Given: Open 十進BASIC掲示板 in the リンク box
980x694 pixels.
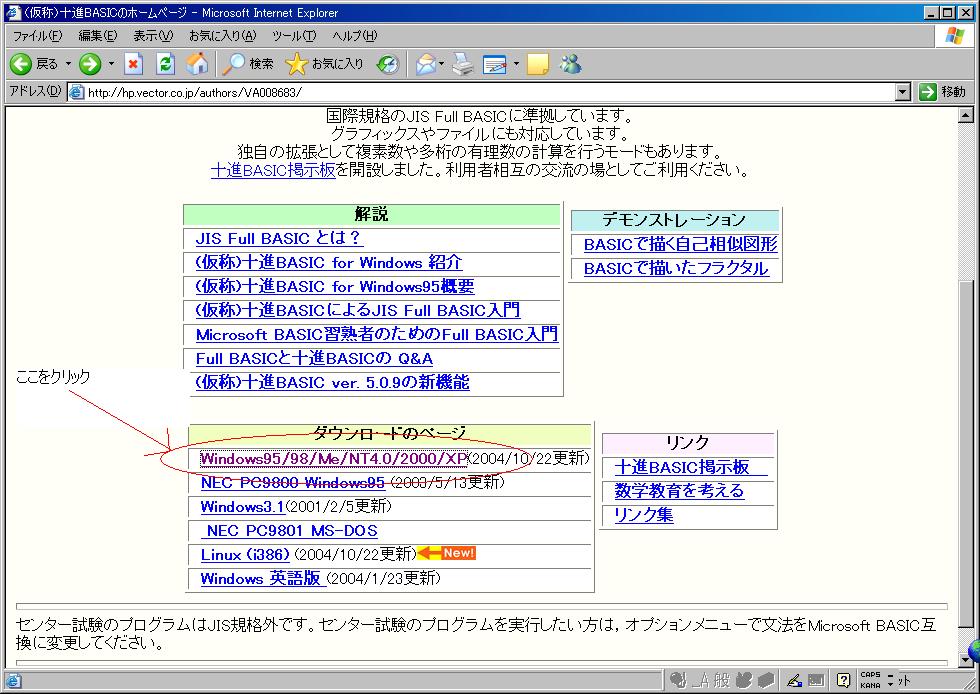Looking at the screenshot, I should click(691, 467).
